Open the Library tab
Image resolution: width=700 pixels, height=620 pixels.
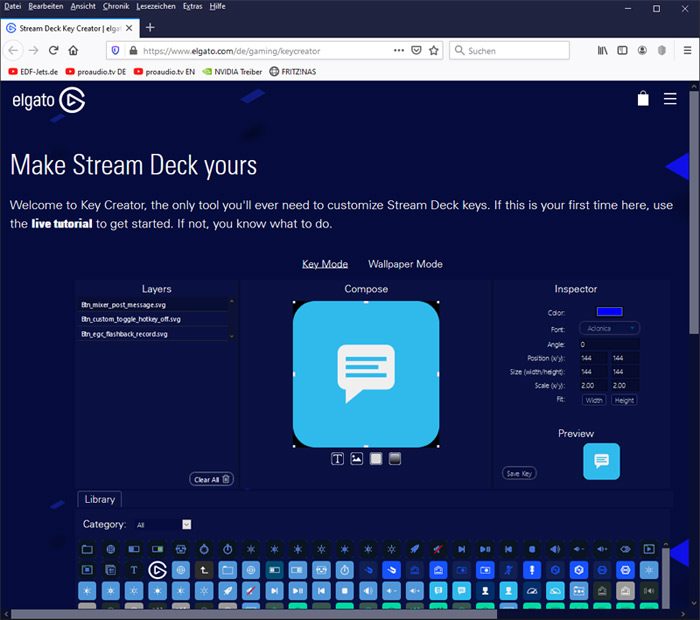(x=100, y=499)
